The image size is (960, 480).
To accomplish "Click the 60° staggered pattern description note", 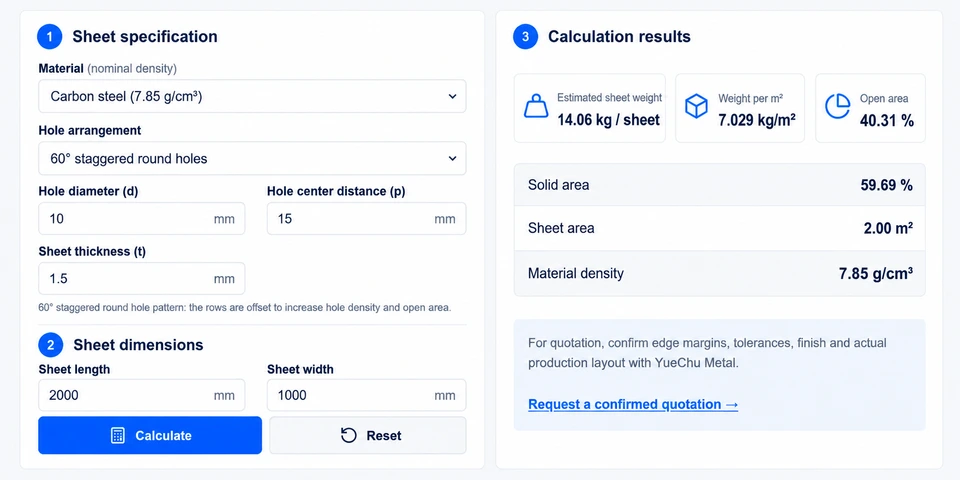I will [245, 307].
